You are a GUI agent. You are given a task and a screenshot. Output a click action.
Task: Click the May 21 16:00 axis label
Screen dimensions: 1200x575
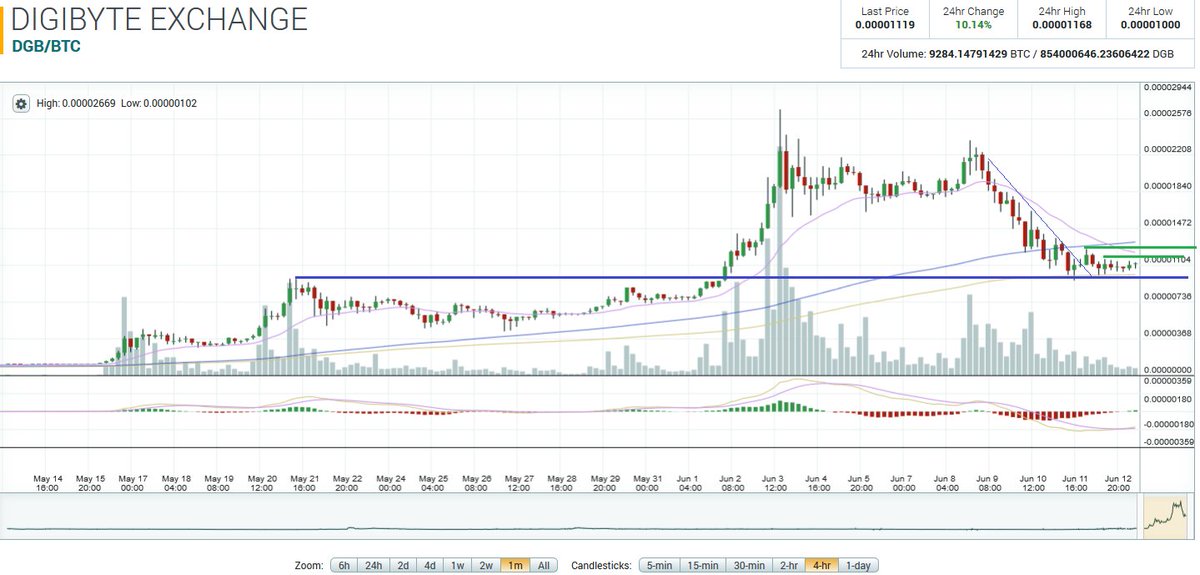click(x=305, y=482)
